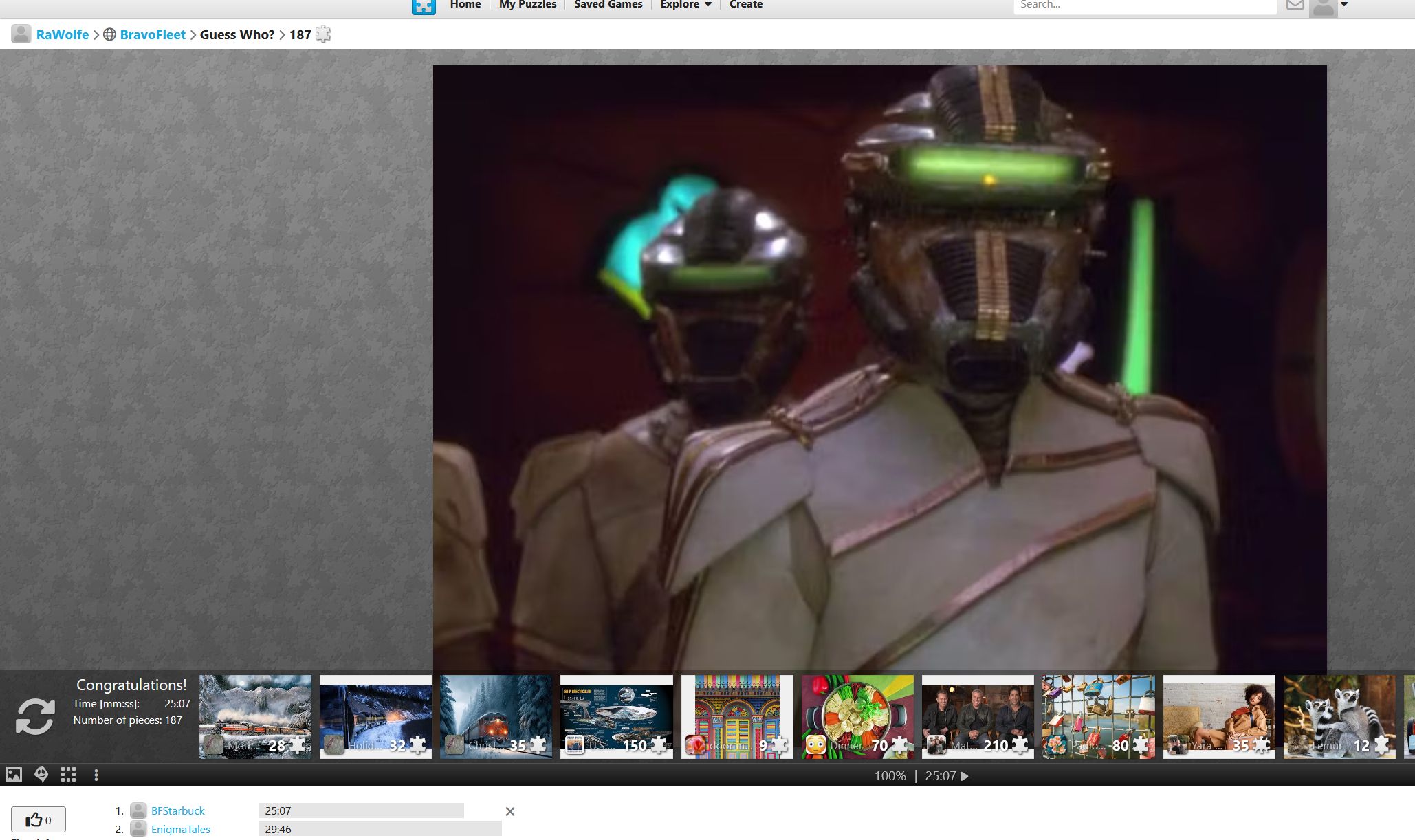Open the three-dot more options menu

pyautogui.click(x=96, y=775)
